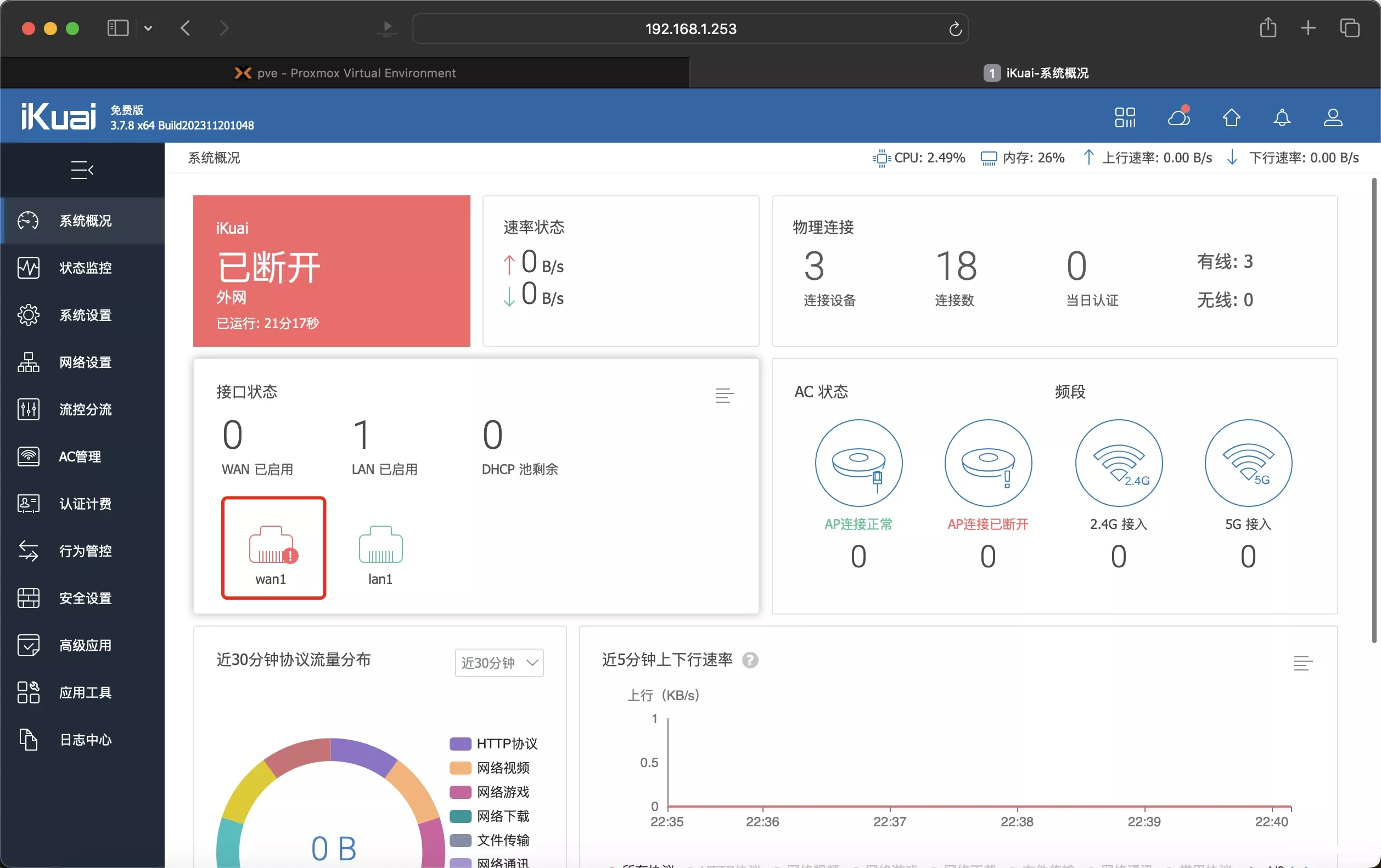Click the 安全设置 sidebar icon

28,598
